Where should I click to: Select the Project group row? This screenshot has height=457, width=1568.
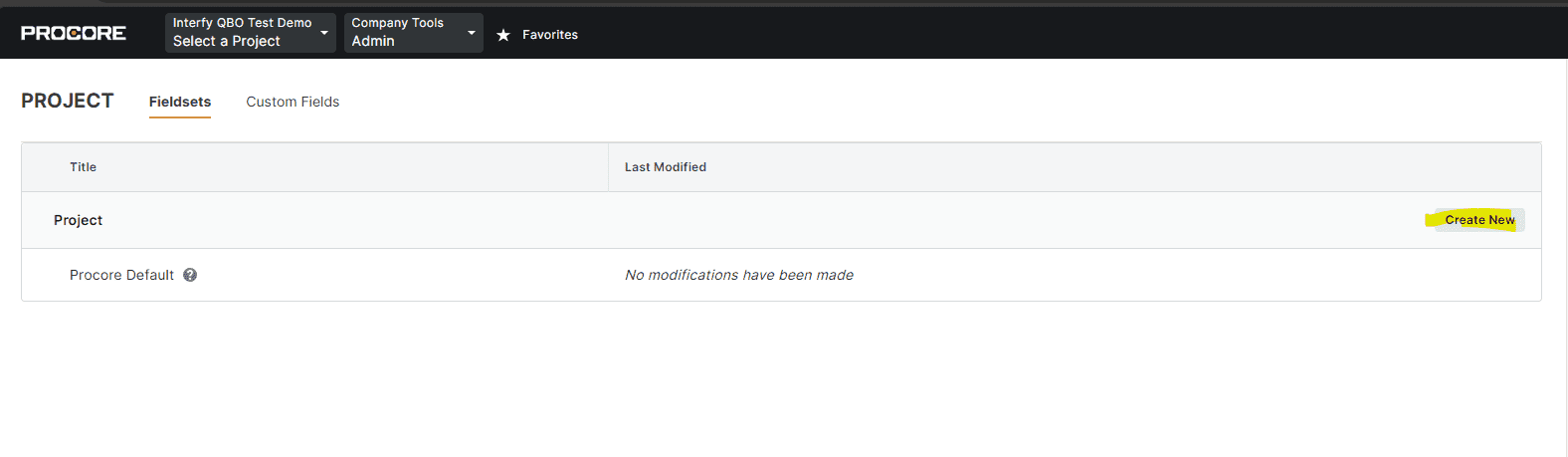click(79, 220)
